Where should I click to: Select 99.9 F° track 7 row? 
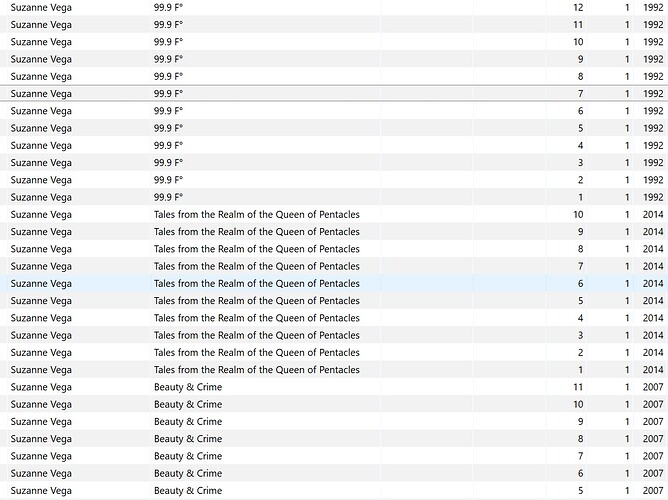tap(334, 93)
